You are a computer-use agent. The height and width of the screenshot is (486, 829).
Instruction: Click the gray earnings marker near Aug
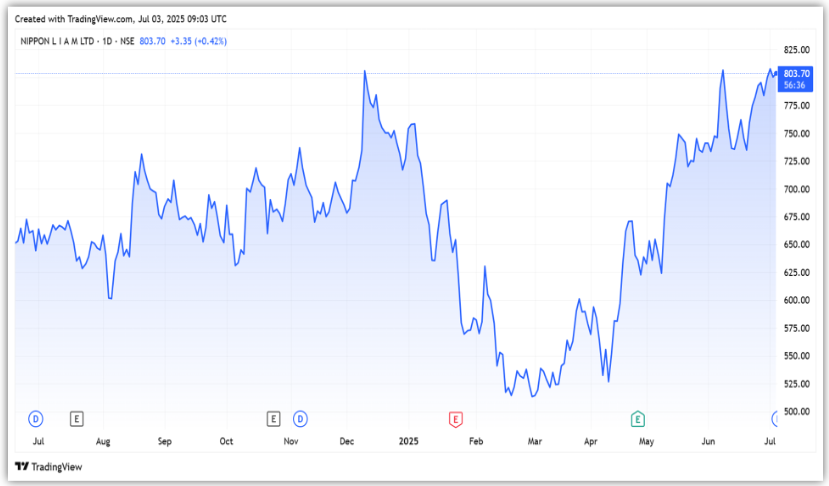(x=76, y=417)
